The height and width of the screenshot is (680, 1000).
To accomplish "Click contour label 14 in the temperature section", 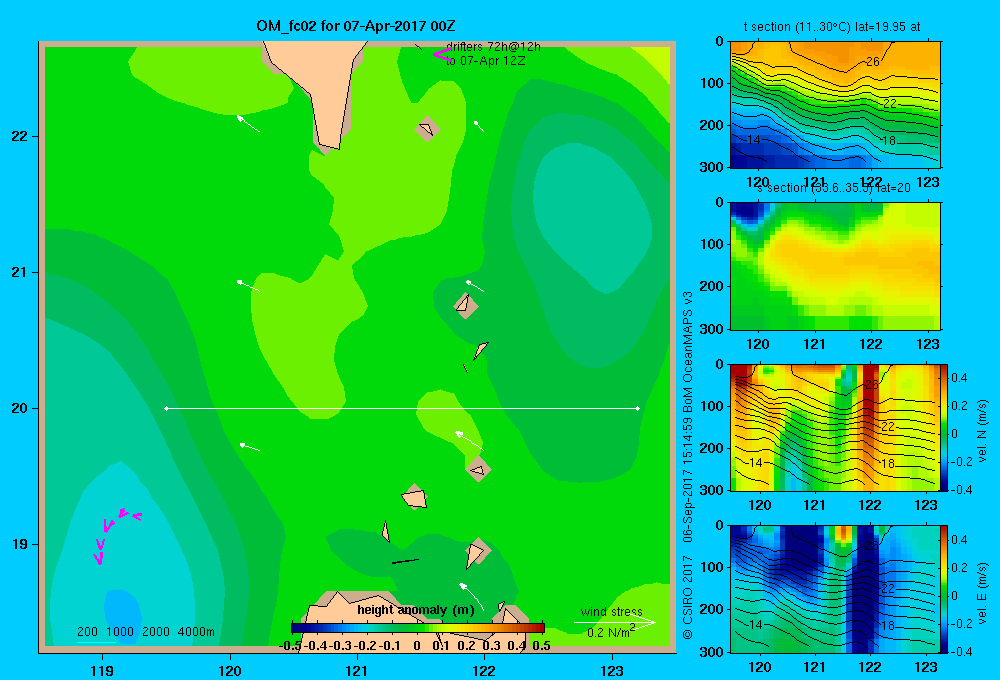I will 753,140.
